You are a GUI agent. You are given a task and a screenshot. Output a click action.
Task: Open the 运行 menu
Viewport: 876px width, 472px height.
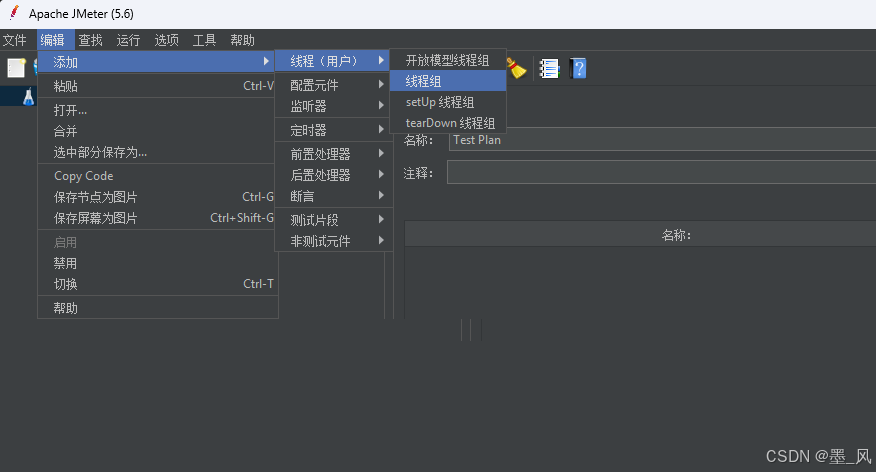click(x=128, y=40)
